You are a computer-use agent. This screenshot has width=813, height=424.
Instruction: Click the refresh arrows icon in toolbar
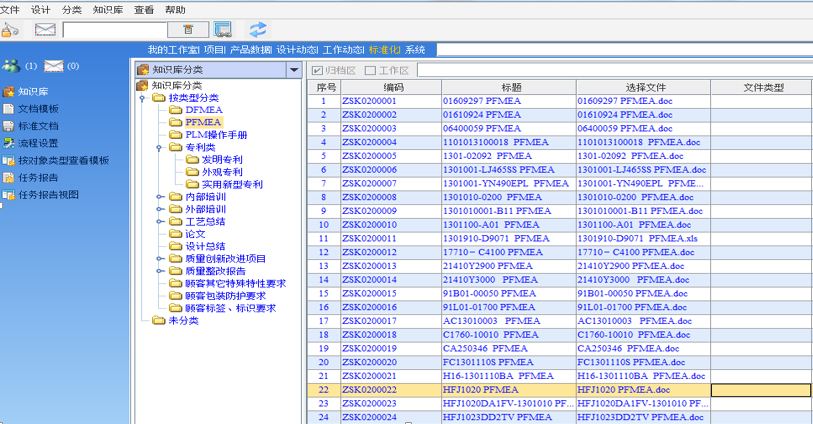pyautogui.click(x=258, y=30)
